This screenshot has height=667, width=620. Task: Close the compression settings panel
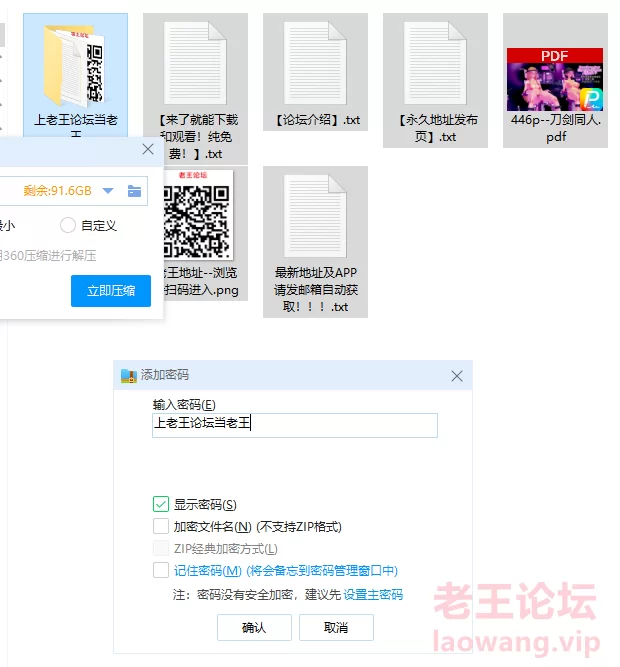[x=148, y=150]
